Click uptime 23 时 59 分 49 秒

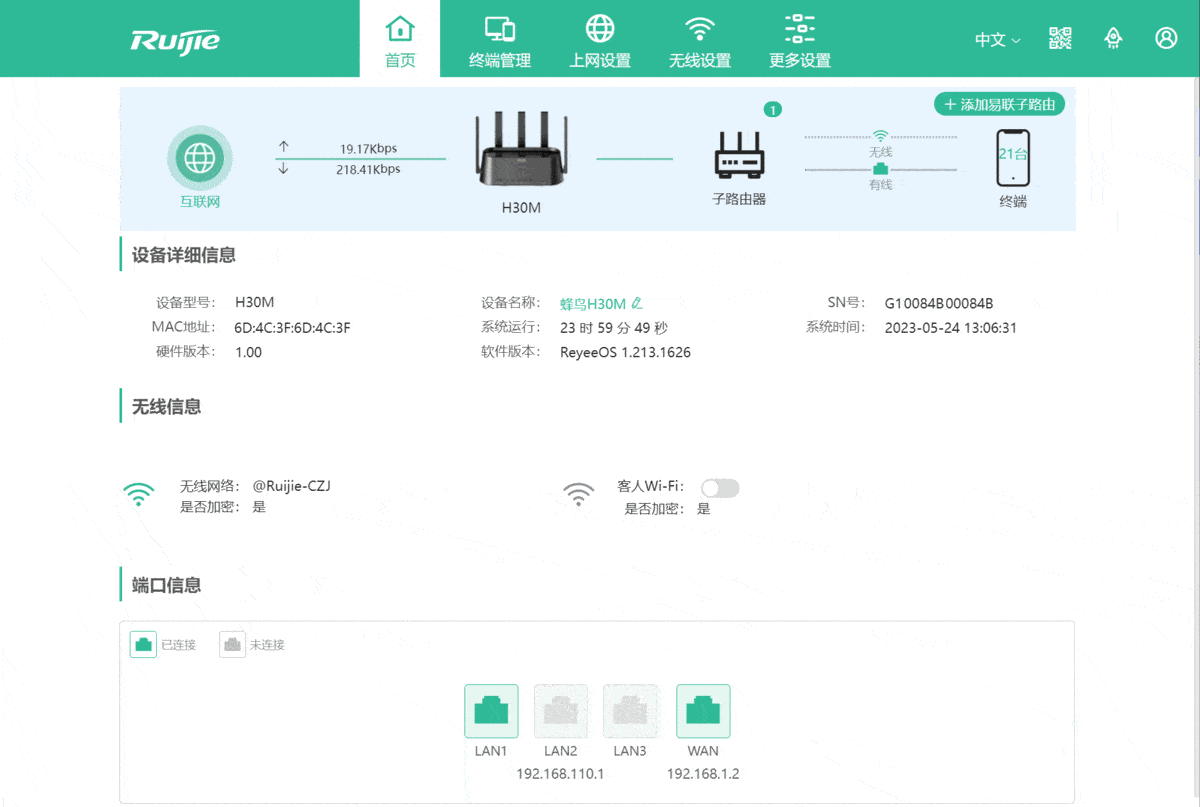614,327
